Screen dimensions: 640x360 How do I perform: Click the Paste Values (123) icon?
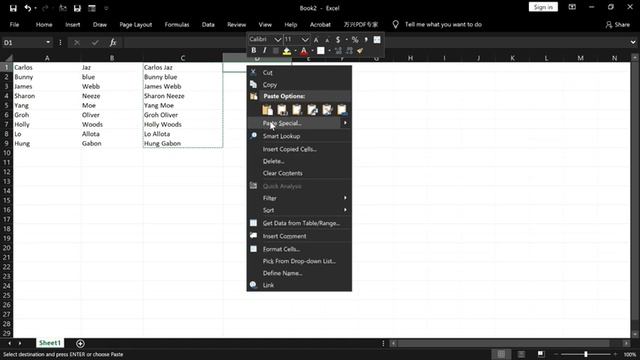(x=282, y=110)
